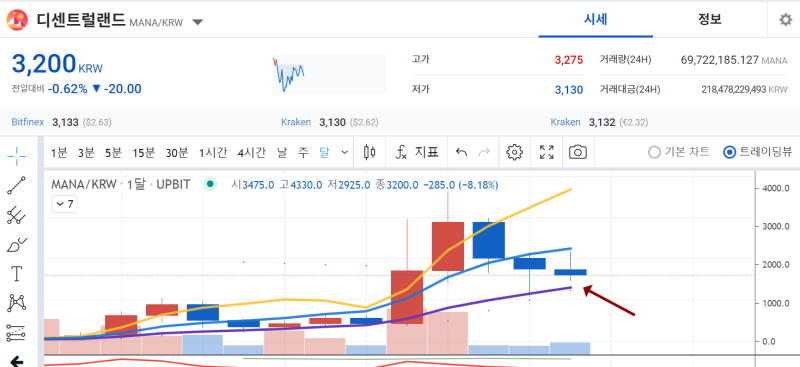Open the 지표 indicators menu
The image size is (800, 367).
[417, 152]
